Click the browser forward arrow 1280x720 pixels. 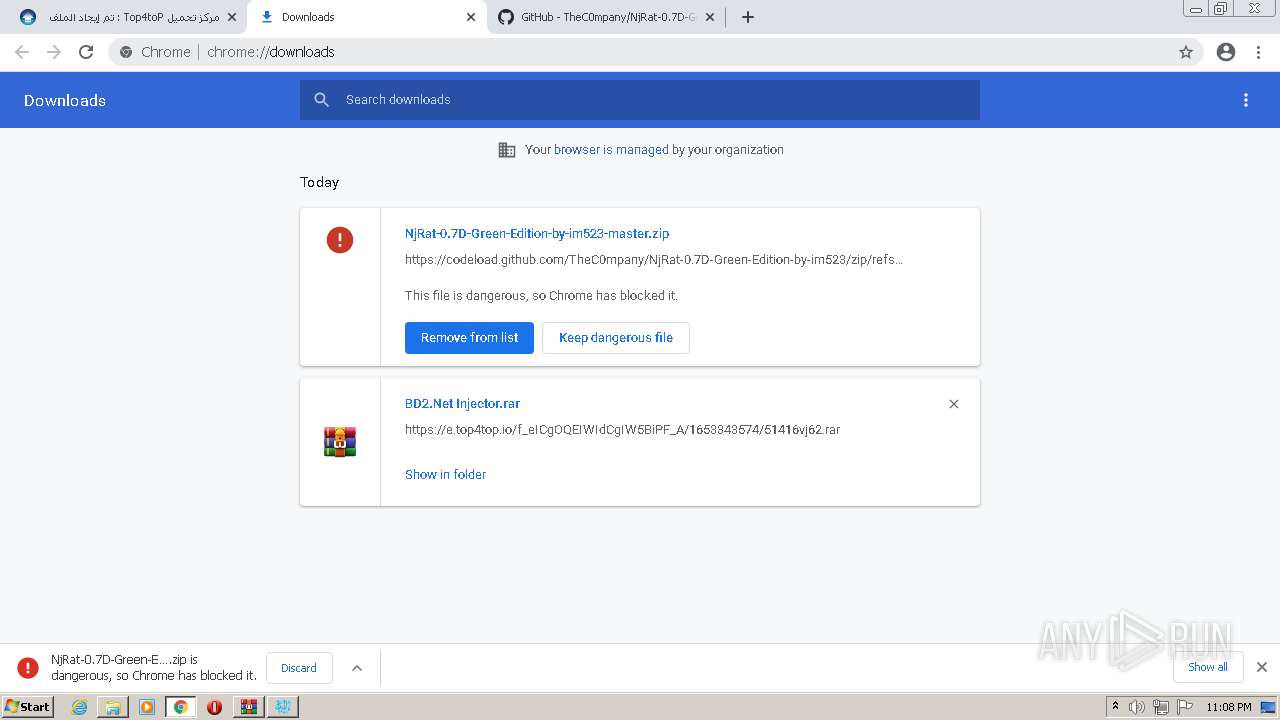click(54, 52)
